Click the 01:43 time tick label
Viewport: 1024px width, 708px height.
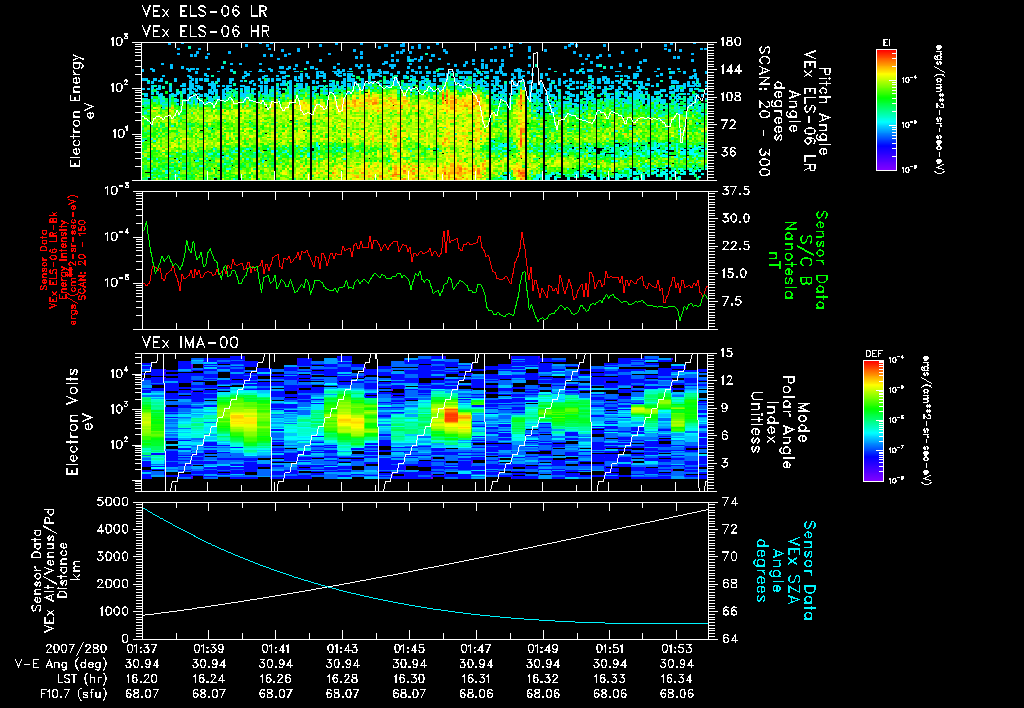(342, 649)
